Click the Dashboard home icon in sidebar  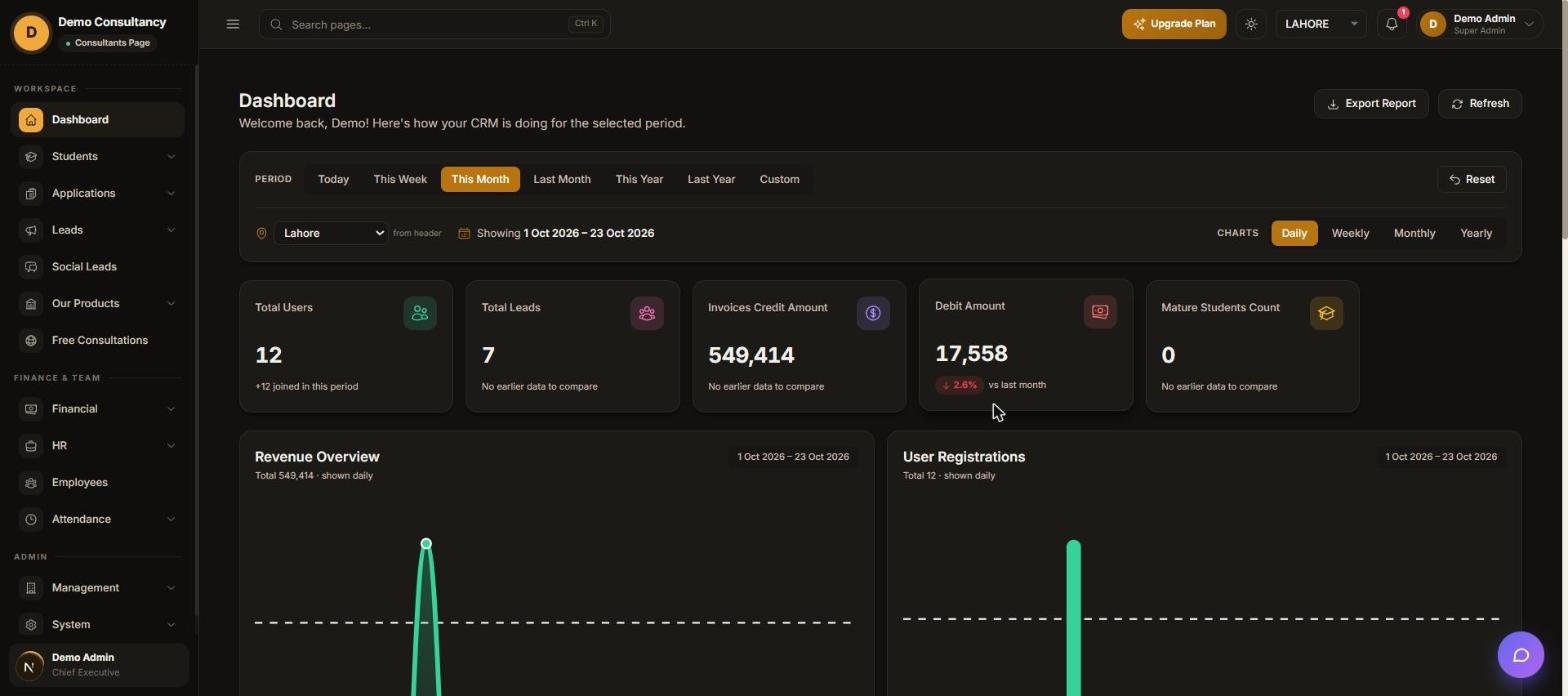[x=31, y=120]
